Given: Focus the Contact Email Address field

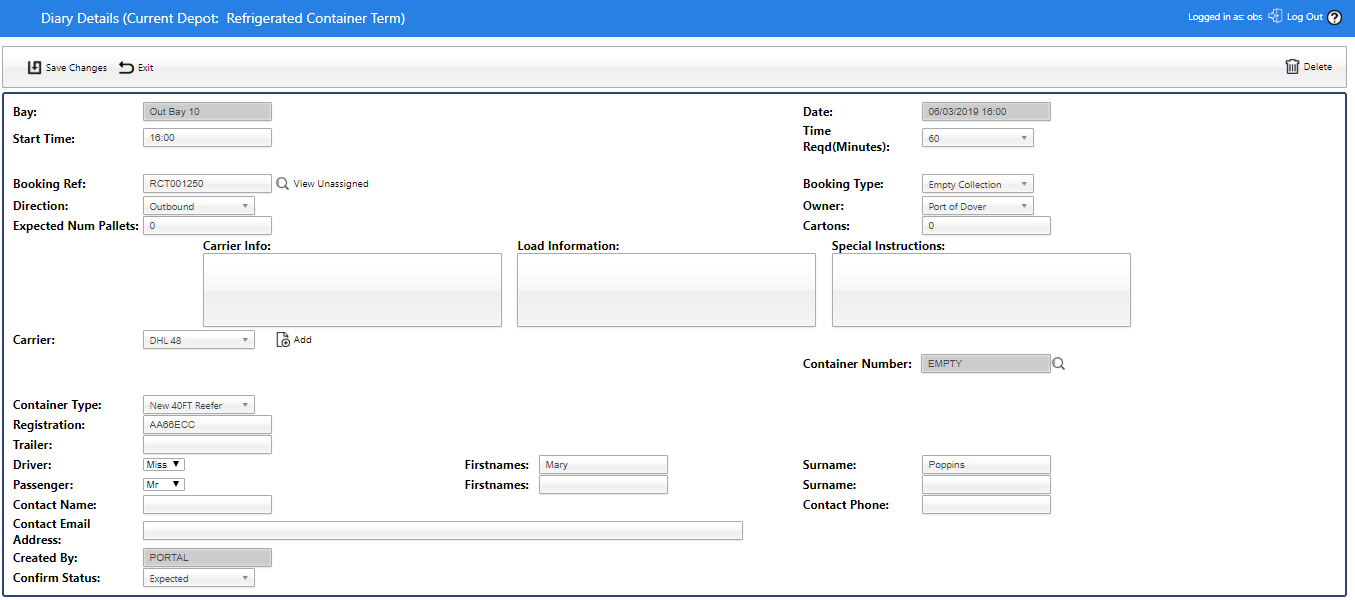Looking at the screenshot, I should pyautogui.click(x=443, y=531).
